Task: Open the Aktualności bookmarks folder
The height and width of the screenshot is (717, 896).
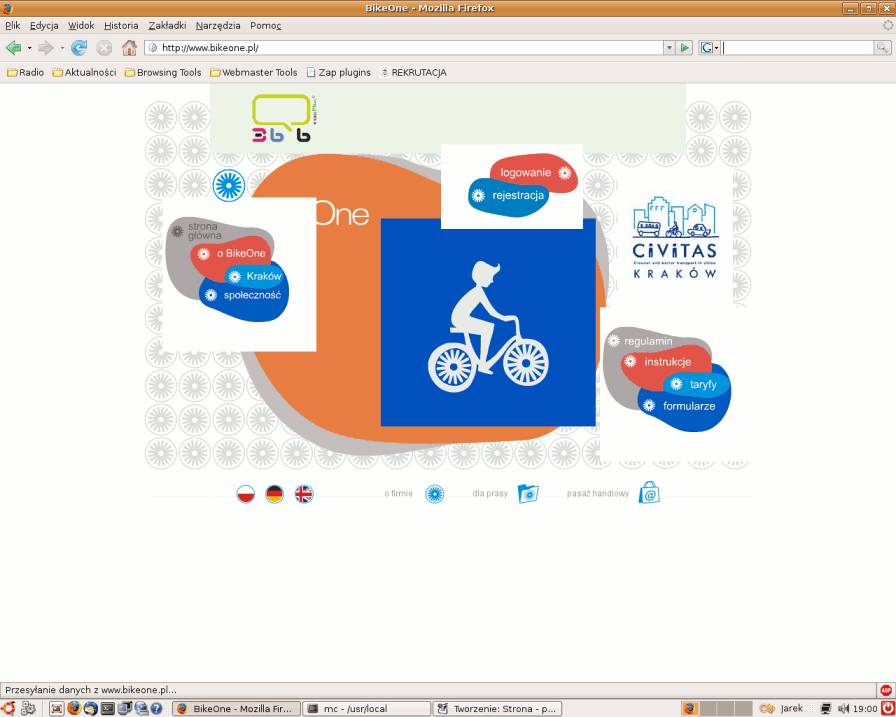Action: pos(84,73)
